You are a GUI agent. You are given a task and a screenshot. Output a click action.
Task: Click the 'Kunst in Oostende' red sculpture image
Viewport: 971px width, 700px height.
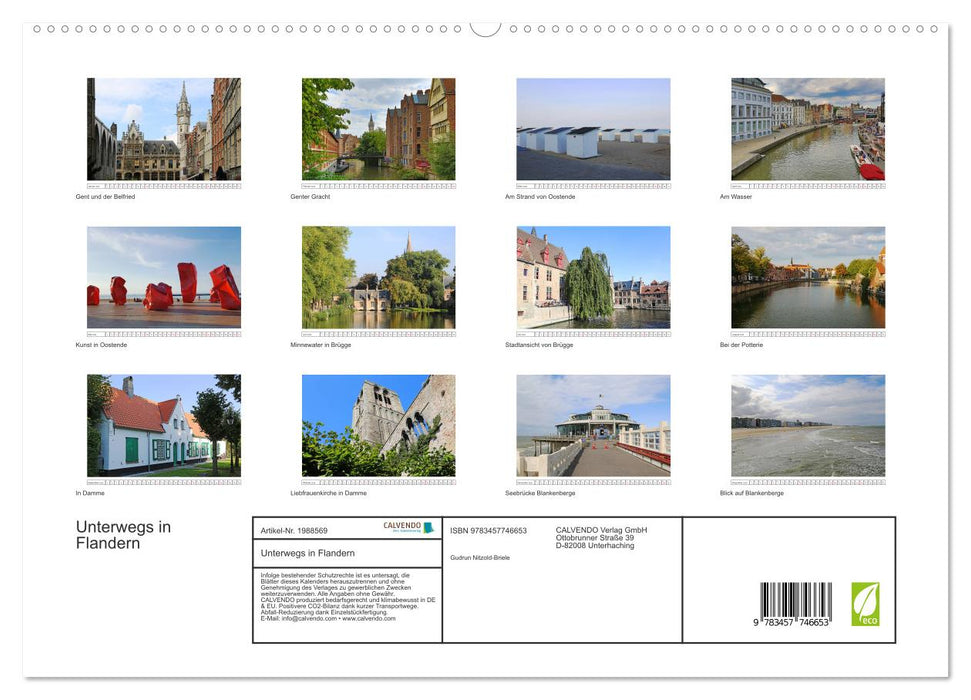(163, 277)
